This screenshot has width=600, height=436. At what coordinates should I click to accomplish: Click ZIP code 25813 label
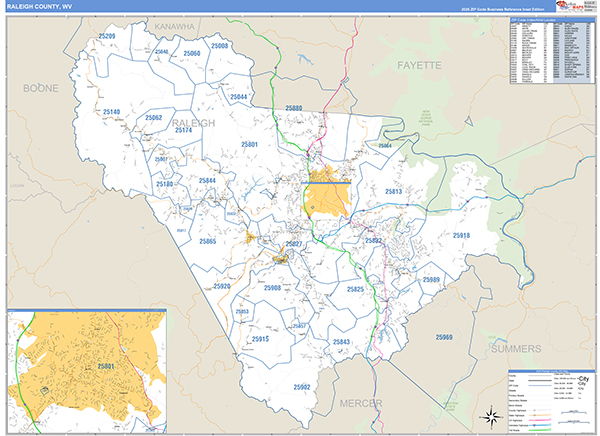point(391,191)
